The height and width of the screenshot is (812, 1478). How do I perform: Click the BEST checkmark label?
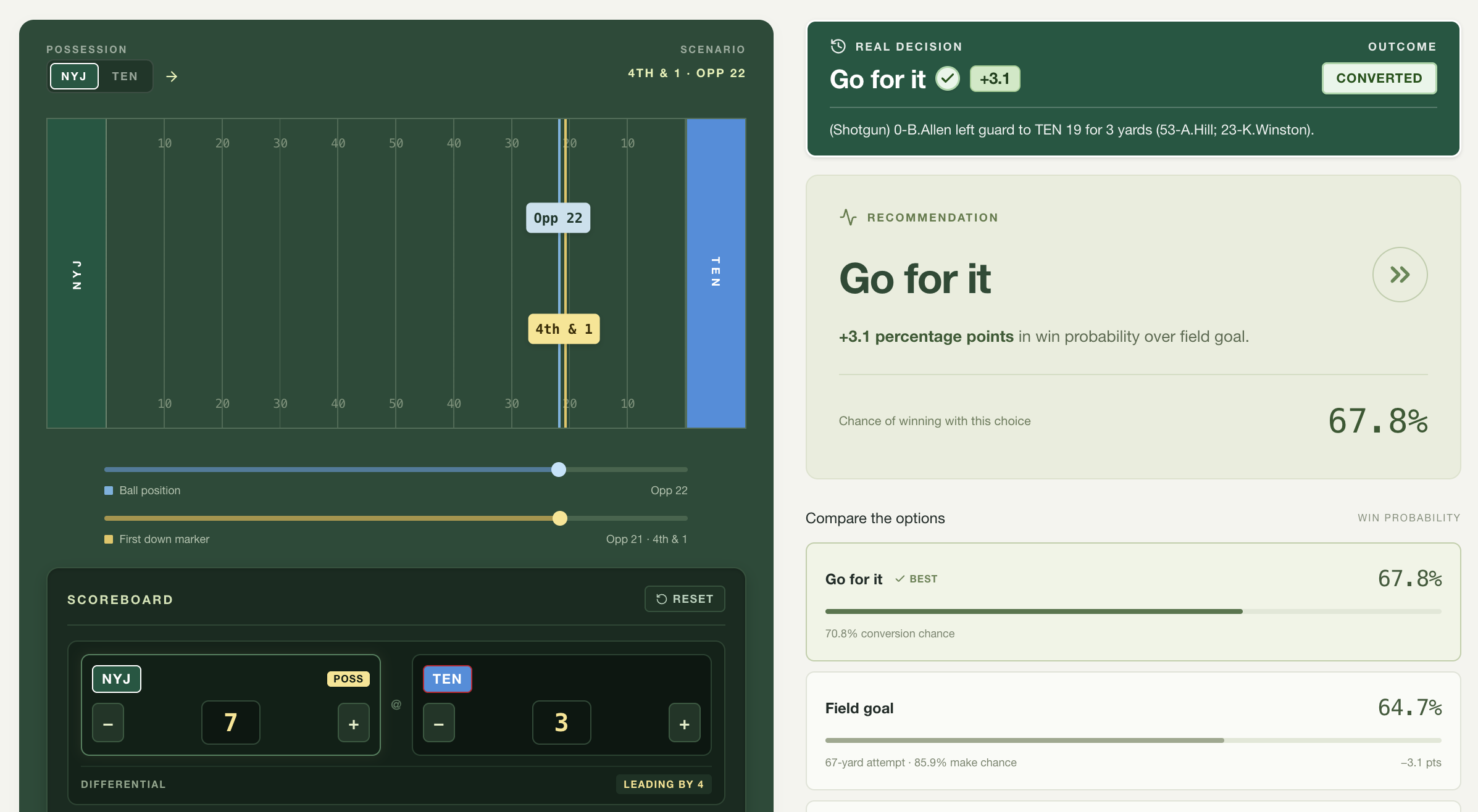(x=916, y=579)
